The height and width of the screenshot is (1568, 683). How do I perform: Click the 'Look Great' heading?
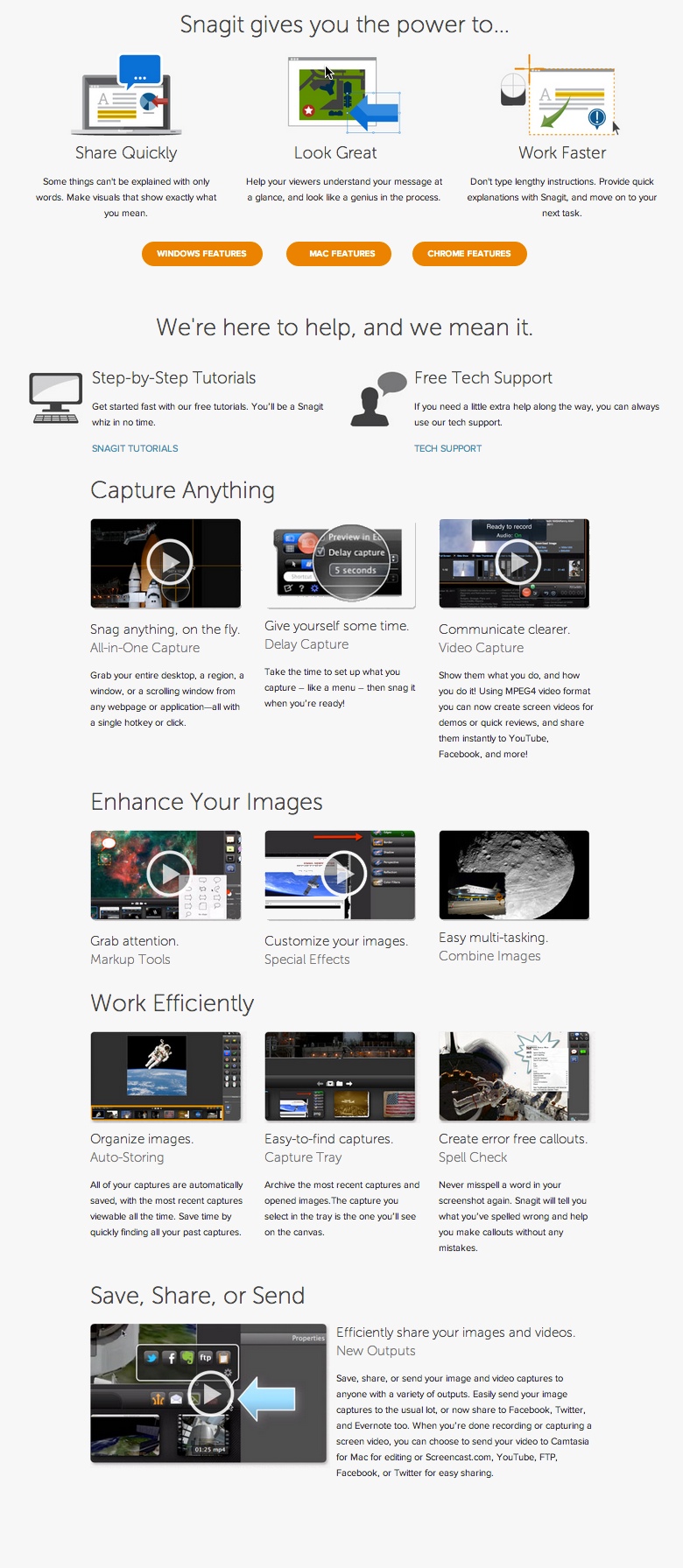click(x=335, y=153)
